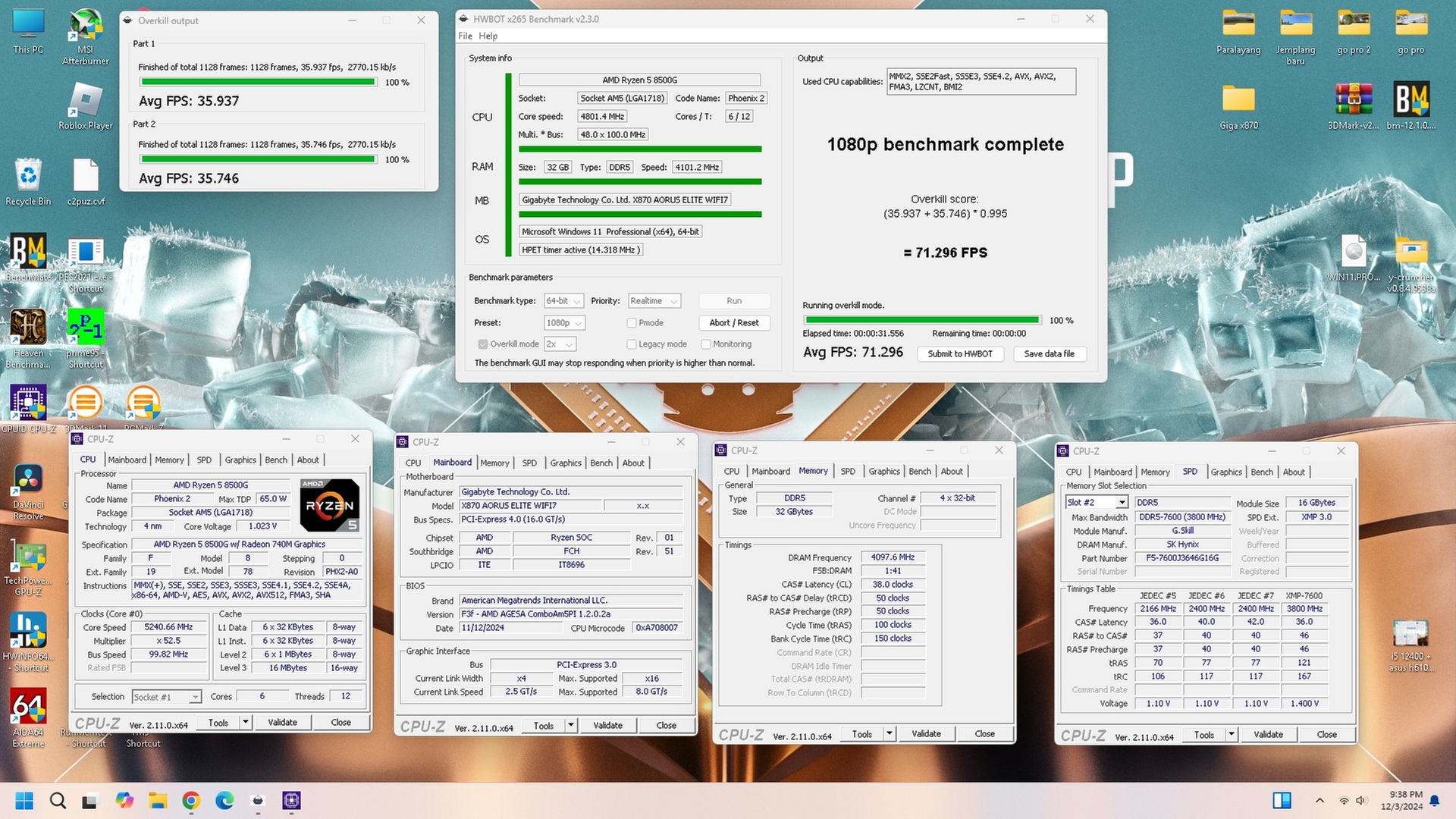The height and width of the screenshot is (819, 1456).
Task: Click Close in CPU-Z Mainboard window
Action: click(x=667, y=726)
